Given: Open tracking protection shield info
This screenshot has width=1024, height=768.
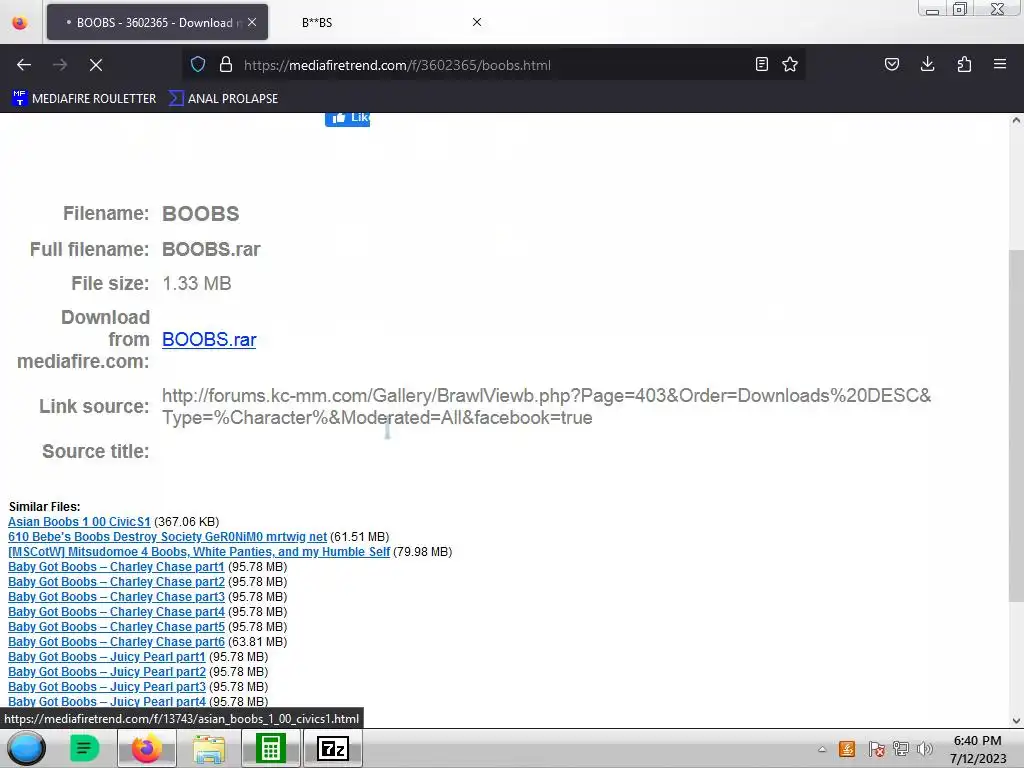Looking at the screenshot, I should pos(198,65).
